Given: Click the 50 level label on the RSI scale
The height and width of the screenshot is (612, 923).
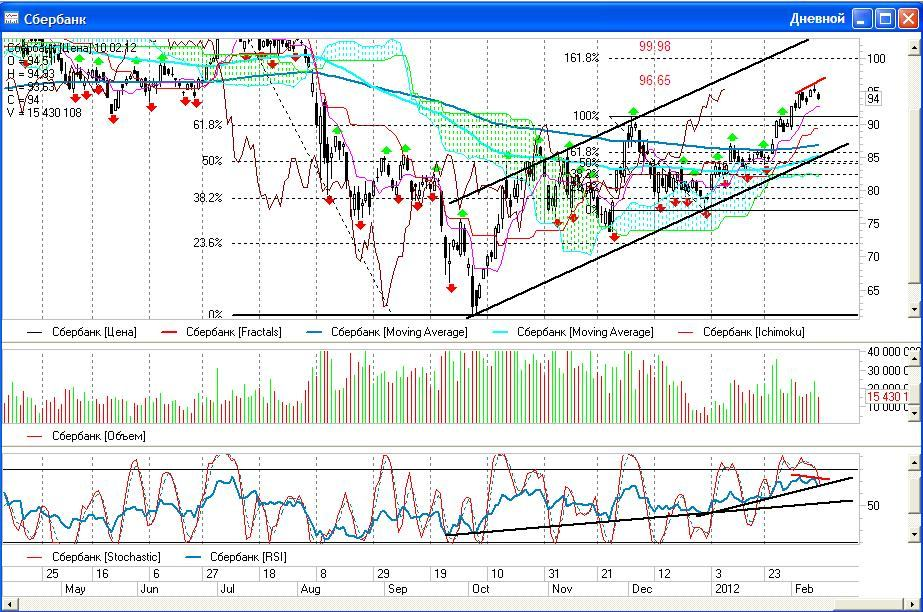Looking at the screenshot, I should [x=873, y=505].
